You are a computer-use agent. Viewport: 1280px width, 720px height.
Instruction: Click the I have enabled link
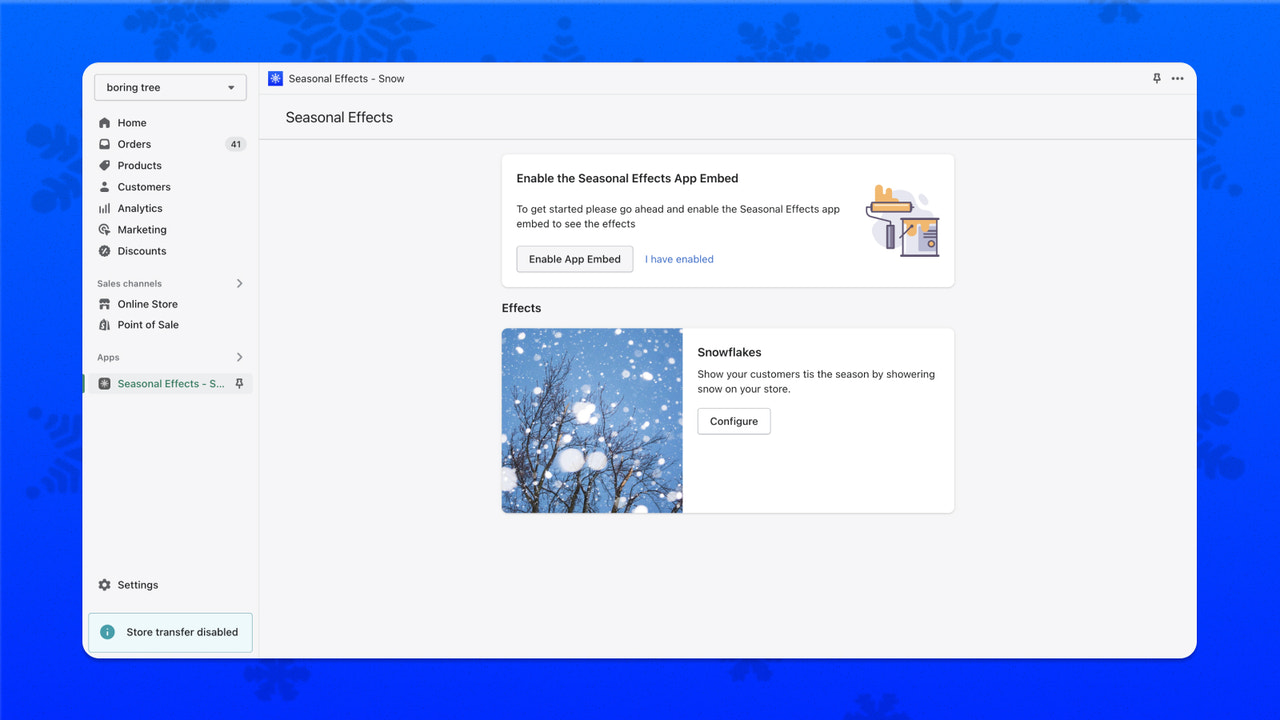(679, 259)
